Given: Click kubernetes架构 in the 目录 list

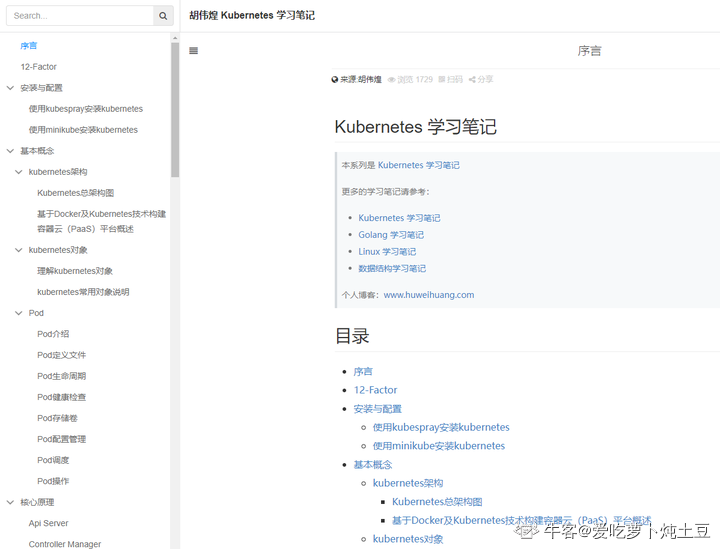Looking at the screenshot, I should click(x=408, y=483).
